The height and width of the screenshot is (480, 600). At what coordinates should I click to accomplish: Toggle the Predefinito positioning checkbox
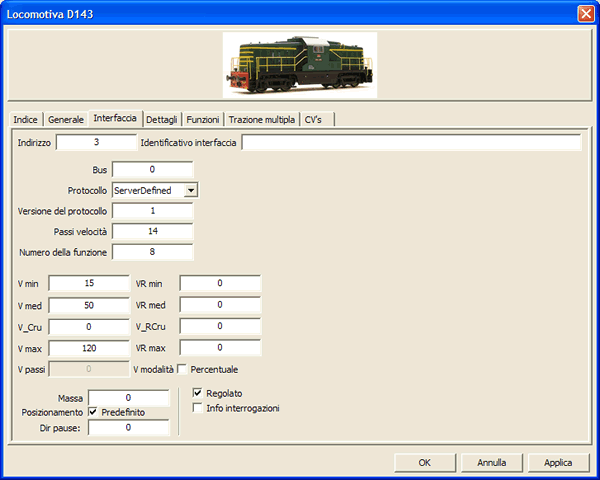93,411
